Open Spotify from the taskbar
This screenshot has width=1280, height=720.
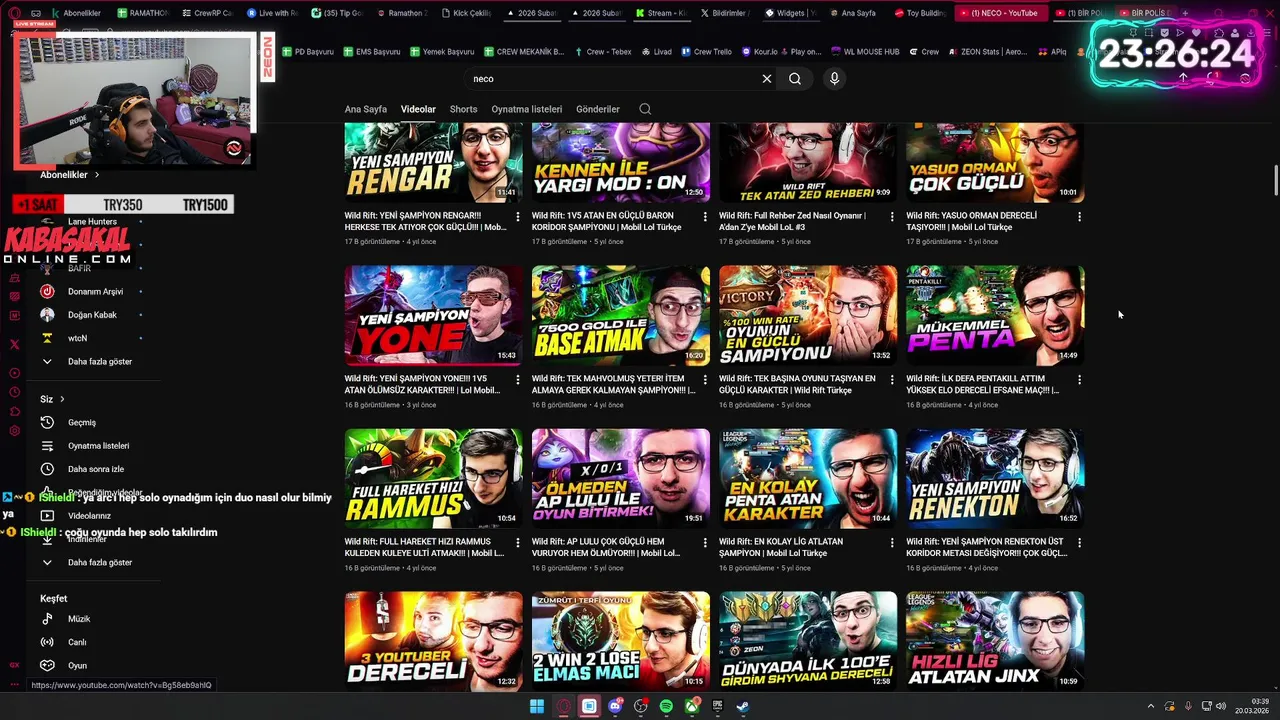pos(666,706)
